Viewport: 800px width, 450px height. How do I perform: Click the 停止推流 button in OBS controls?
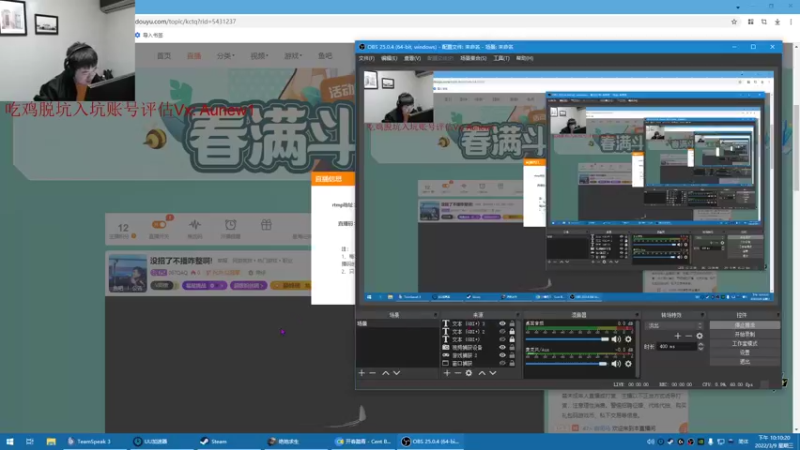(745, 325)
